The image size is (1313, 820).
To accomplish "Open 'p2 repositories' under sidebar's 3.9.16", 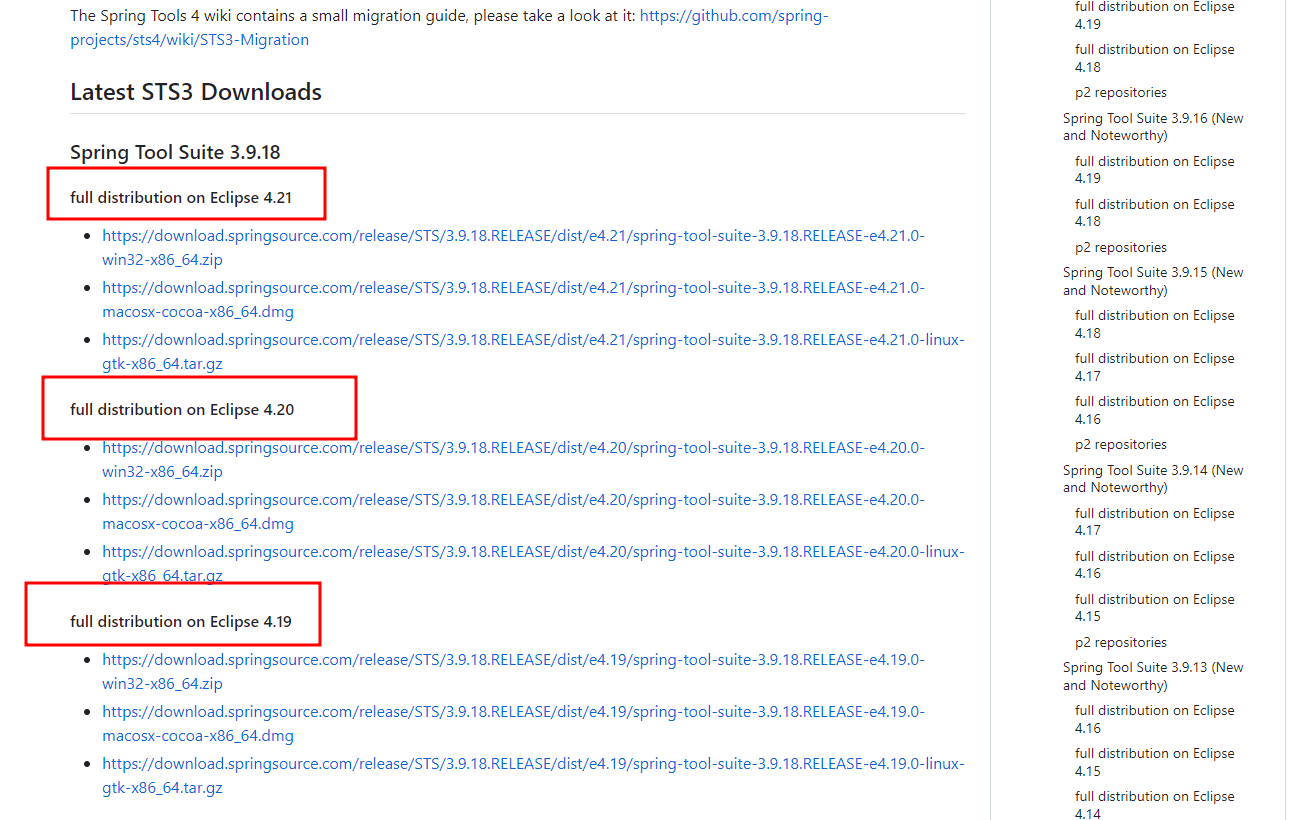I will coord(1121,247).
